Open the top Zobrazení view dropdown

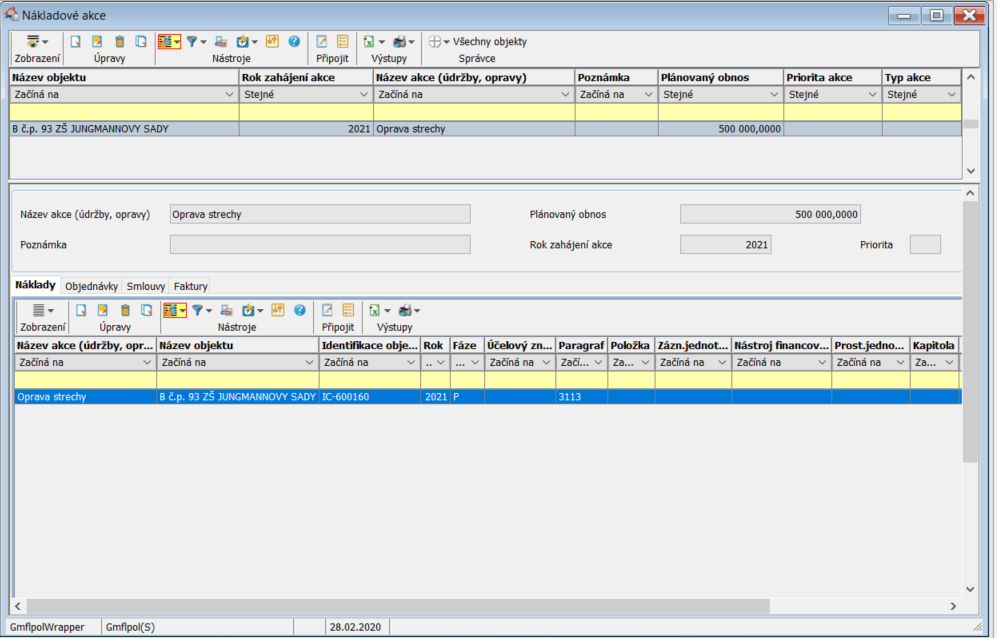(x=37, y=42)
